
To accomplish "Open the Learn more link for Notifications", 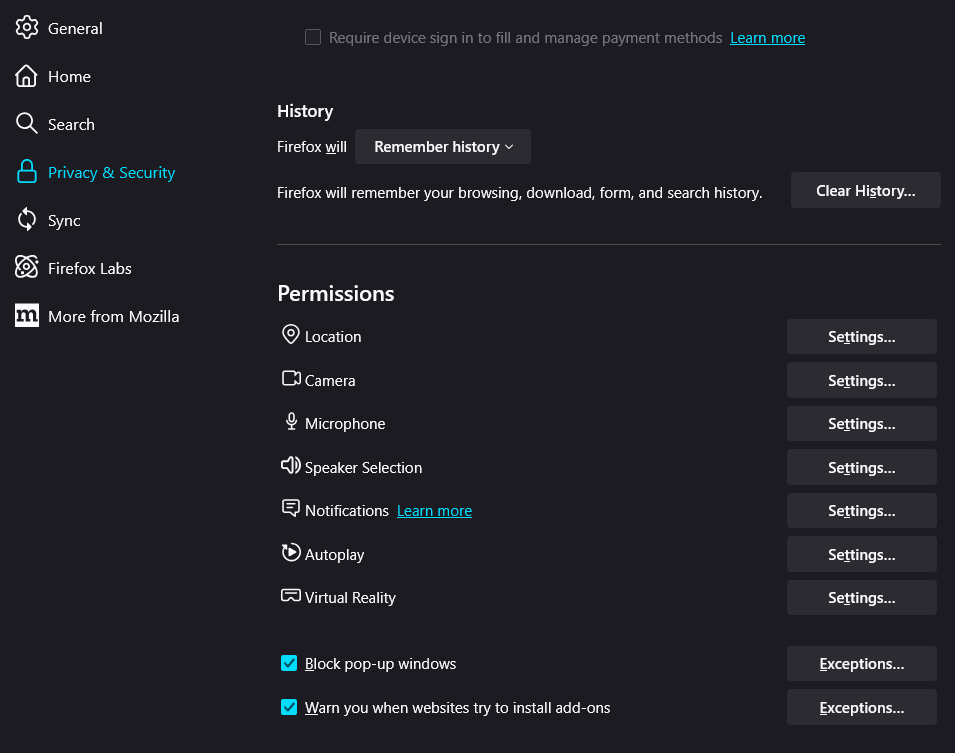I will pos(434,510).
